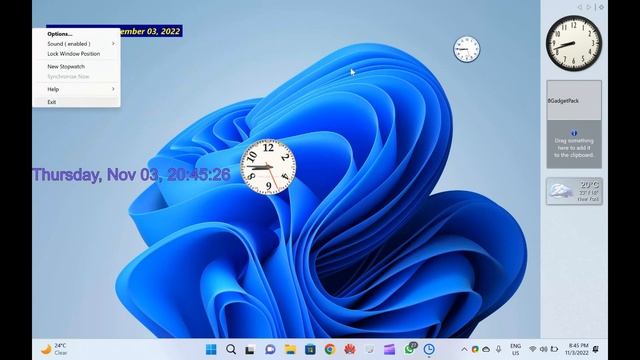The width and height of the screenshot is (640, 360).
Task: Click the blue clock app taskbar icon
Action: (x=429, y=349)
